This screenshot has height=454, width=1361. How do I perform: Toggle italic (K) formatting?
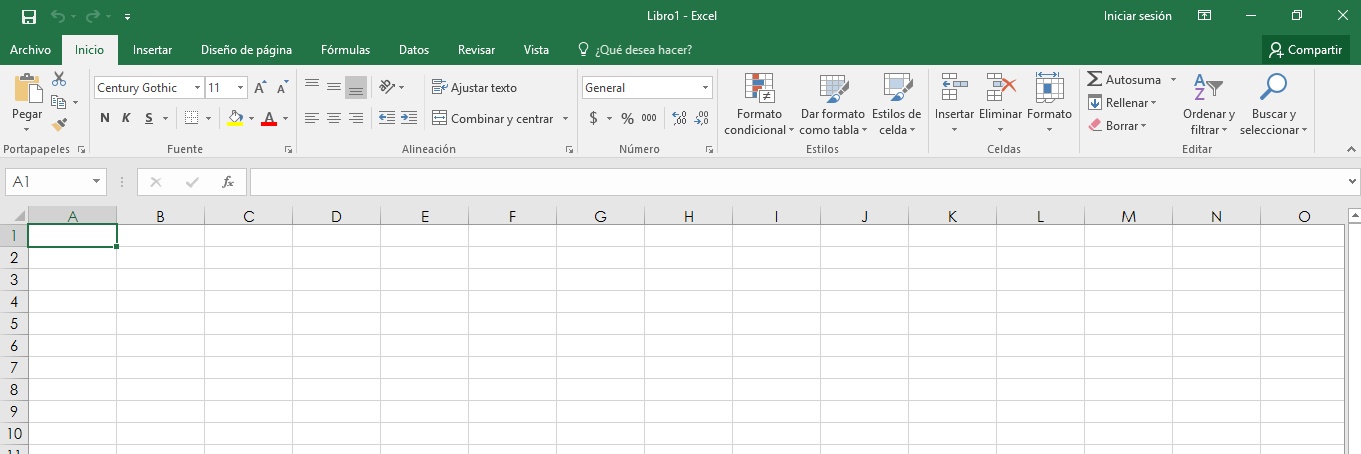[x=127, y=118]
